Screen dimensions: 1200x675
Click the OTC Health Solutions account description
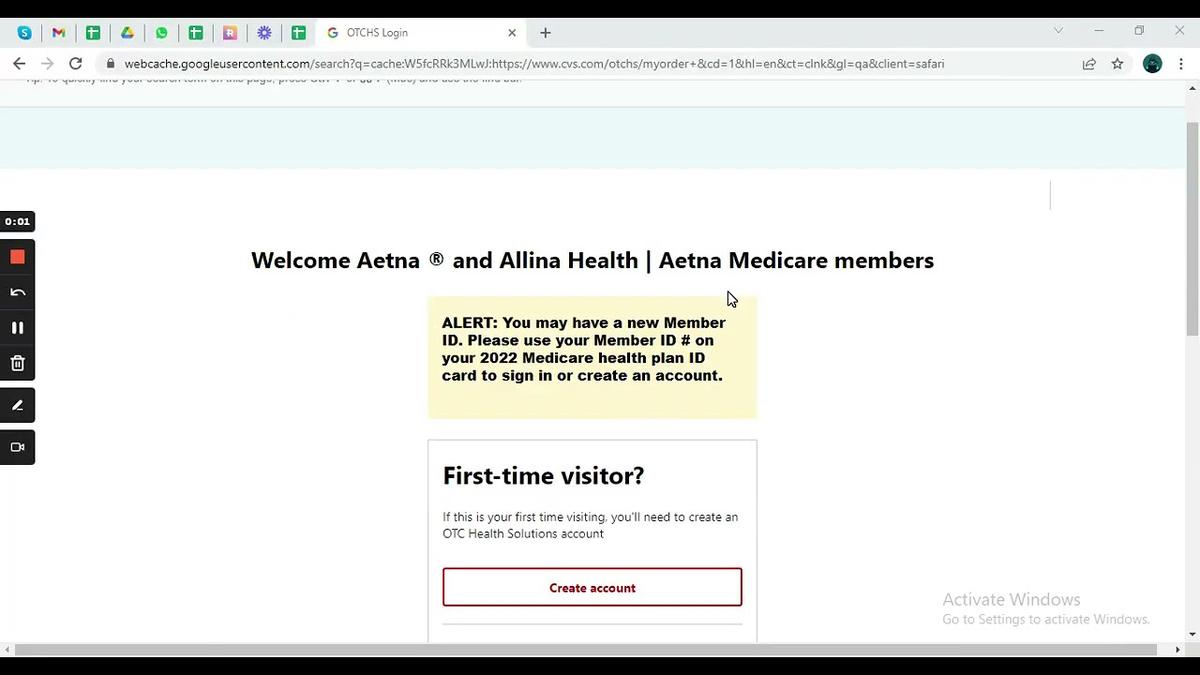pos(590,525)
